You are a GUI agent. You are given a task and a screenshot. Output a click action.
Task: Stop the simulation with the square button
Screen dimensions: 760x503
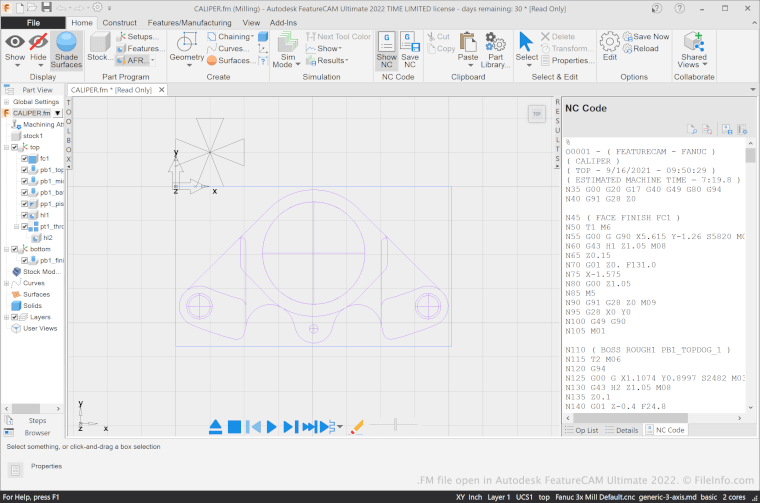tap(233, 427)
